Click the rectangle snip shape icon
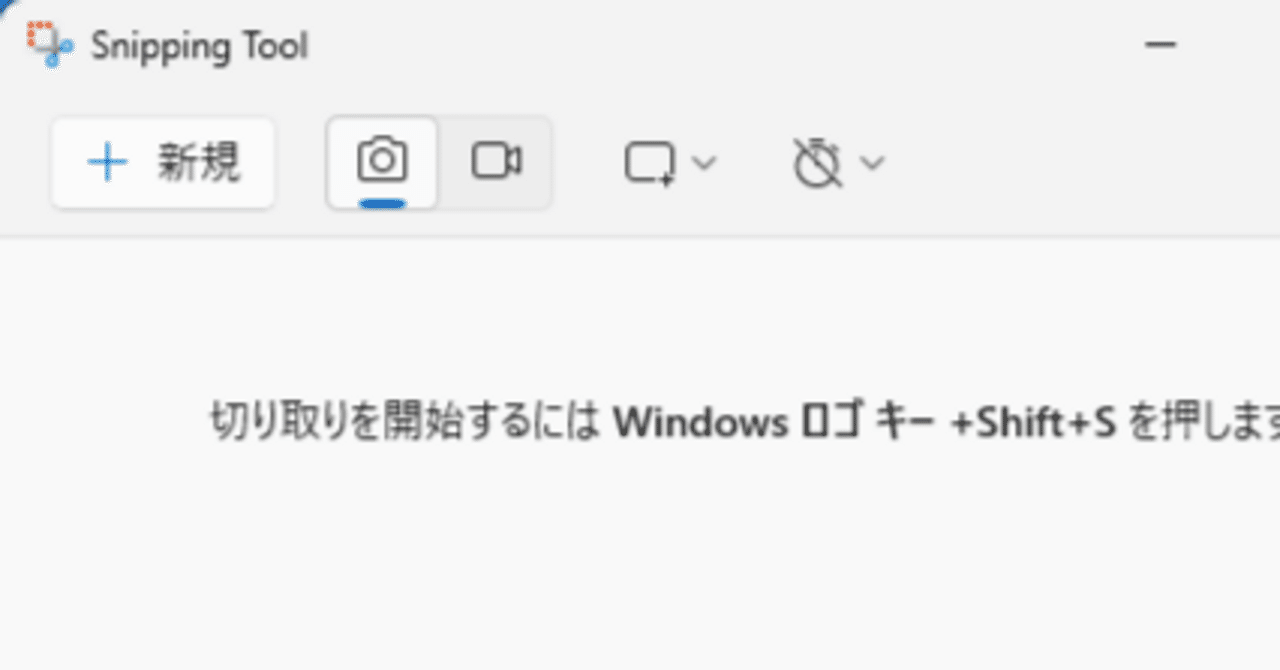1280x670 pixels. coord(650,163)
